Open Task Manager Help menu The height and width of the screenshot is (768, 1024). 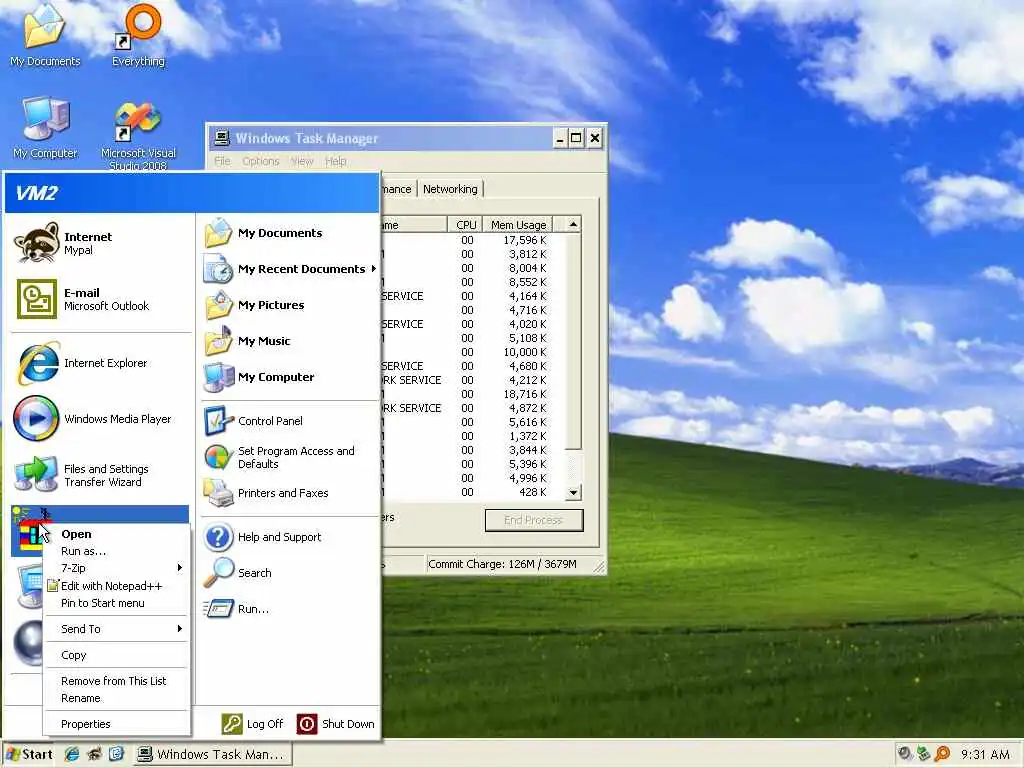[x=336, y=161]
